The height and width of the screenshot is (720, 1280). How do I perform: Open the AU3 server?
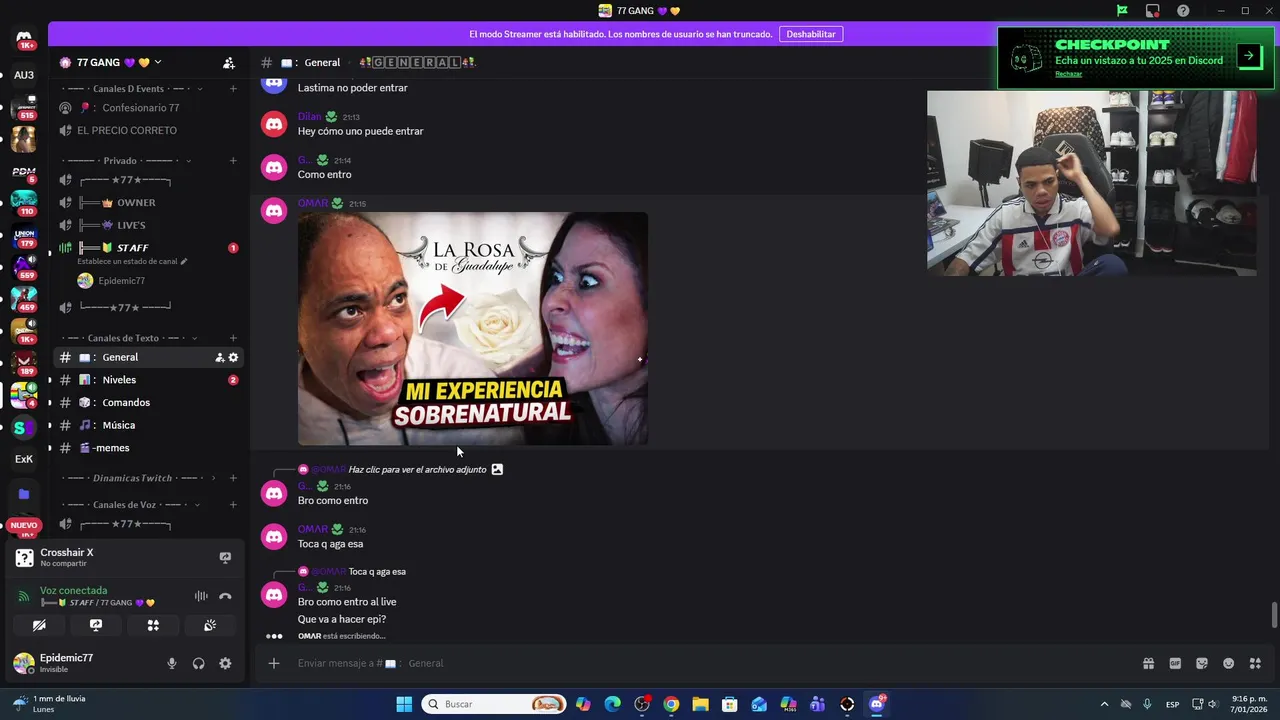click(24, 75)
